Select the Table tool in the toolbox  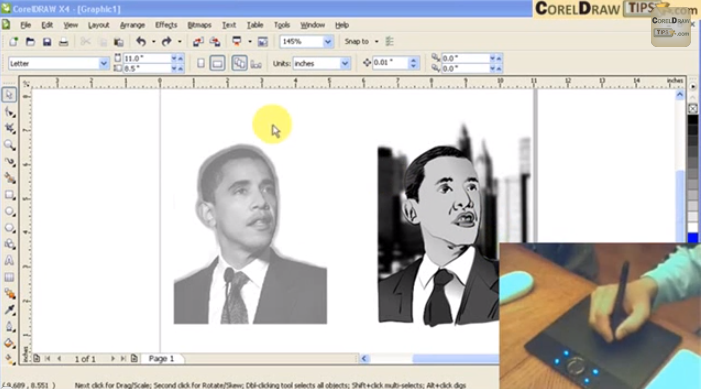click(x=9, y=278)
